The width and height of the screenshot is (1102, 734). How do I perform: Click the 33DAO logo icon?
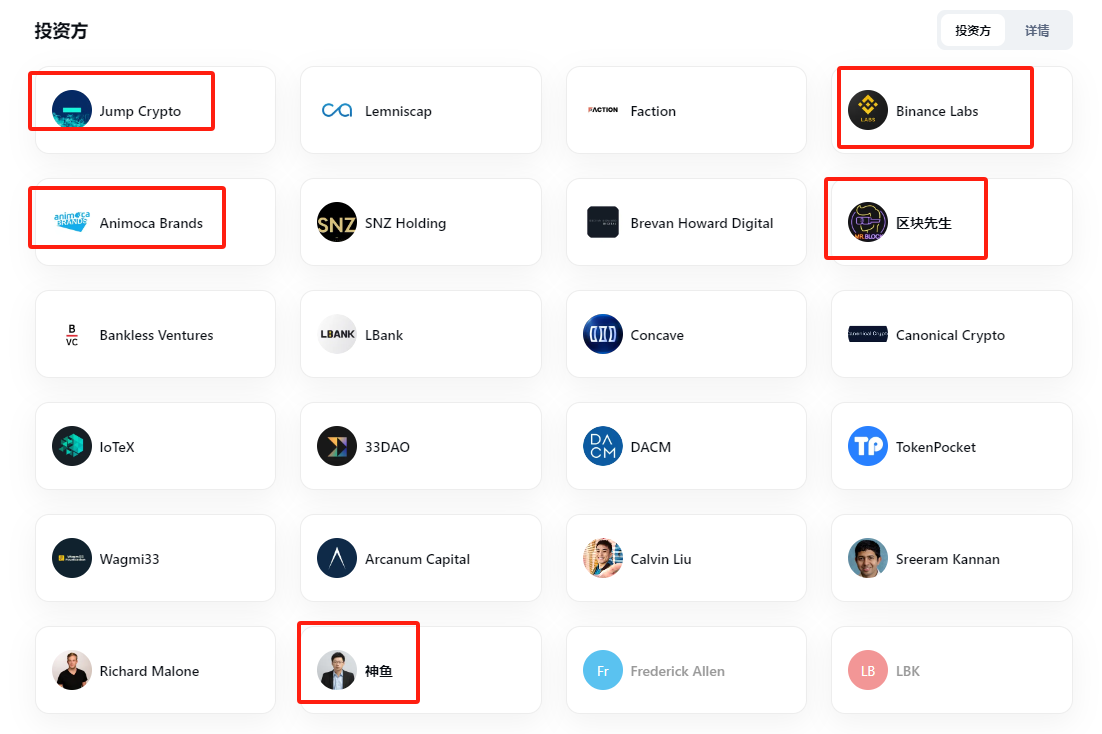click(337, 446)
